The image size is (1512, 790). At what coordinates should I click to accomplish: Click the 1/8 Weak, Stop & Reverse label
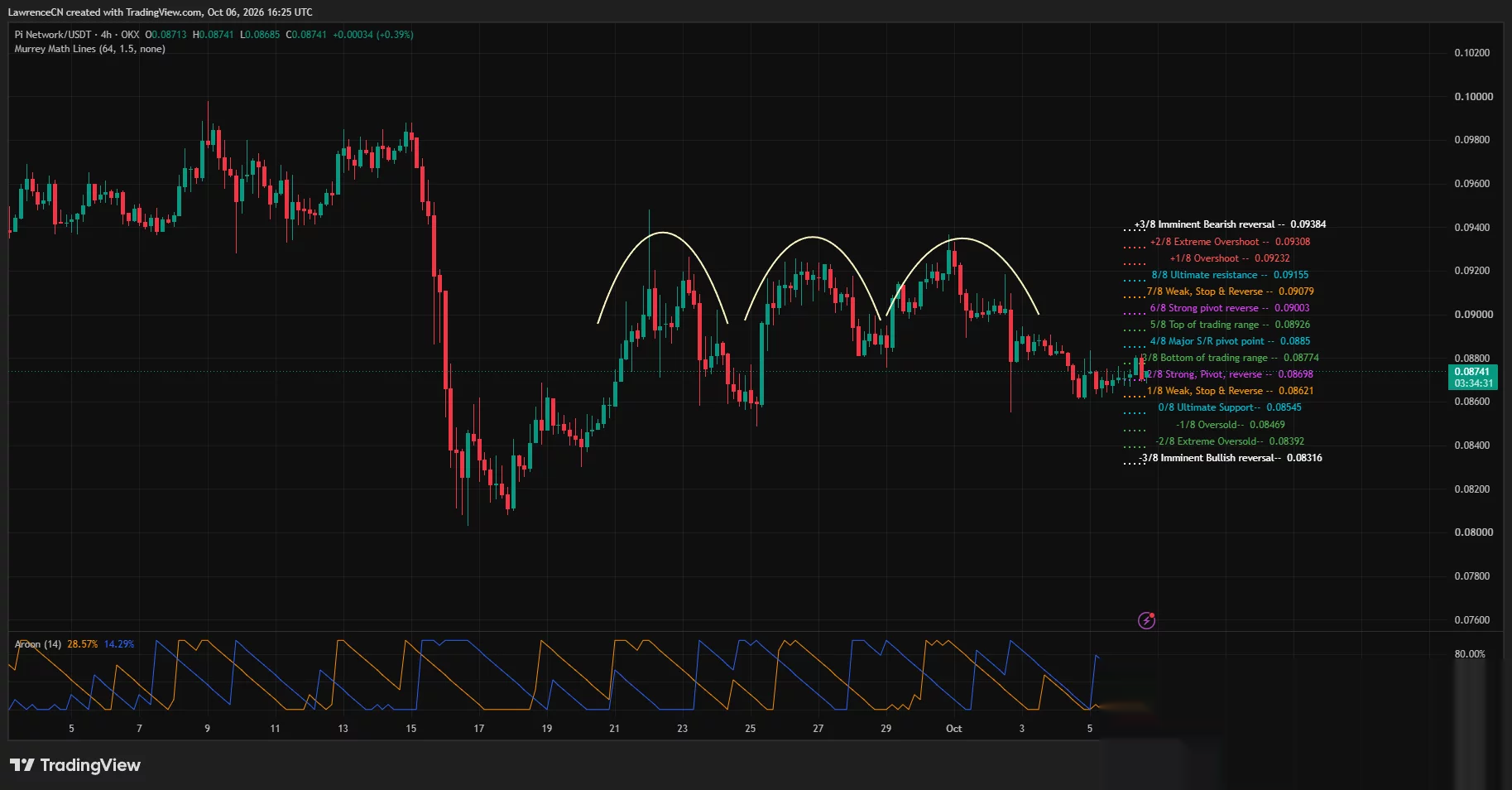click(1230, 391)
